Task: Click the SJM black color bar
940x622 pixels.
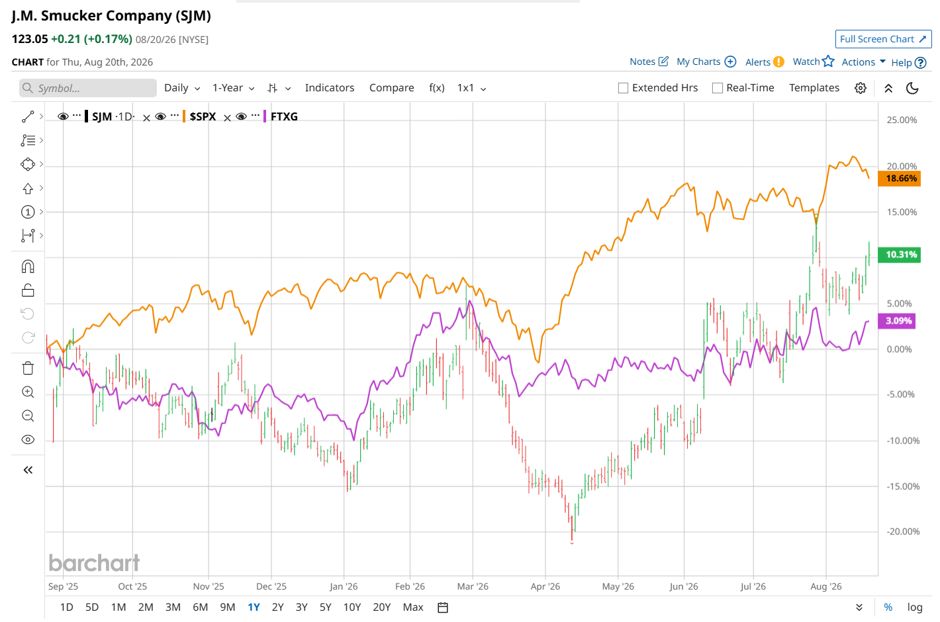Action: click(87, 116)
